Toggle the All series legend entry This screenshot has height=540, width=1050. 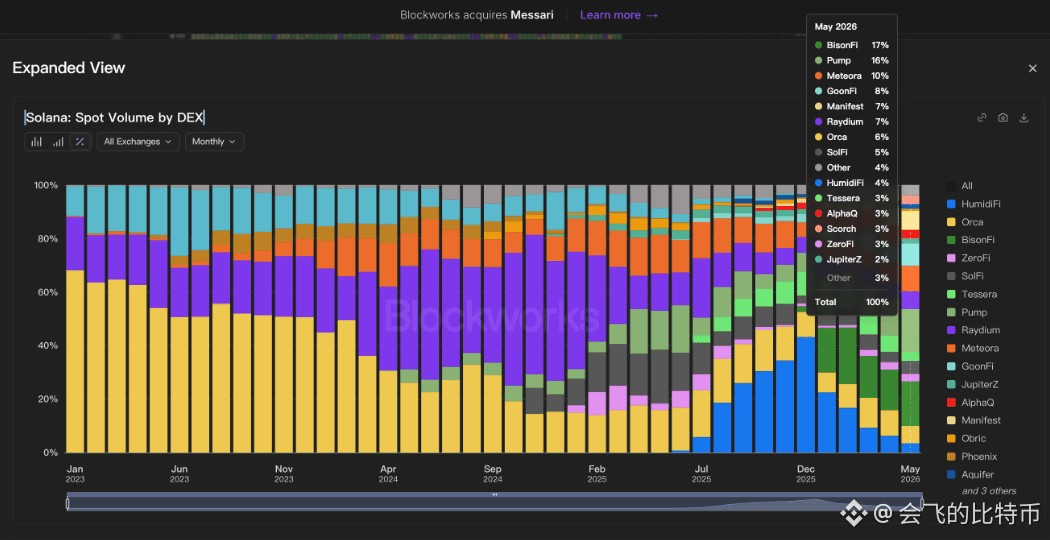pyautogui.click(x=959, y=186)
